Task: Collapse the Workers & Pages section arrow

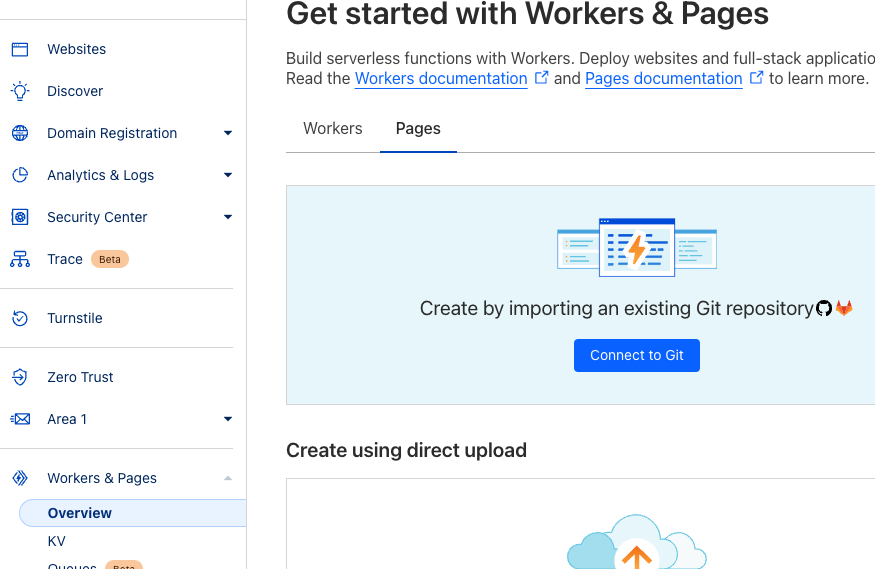Action: pyautogui.click(x=228, y=478)
